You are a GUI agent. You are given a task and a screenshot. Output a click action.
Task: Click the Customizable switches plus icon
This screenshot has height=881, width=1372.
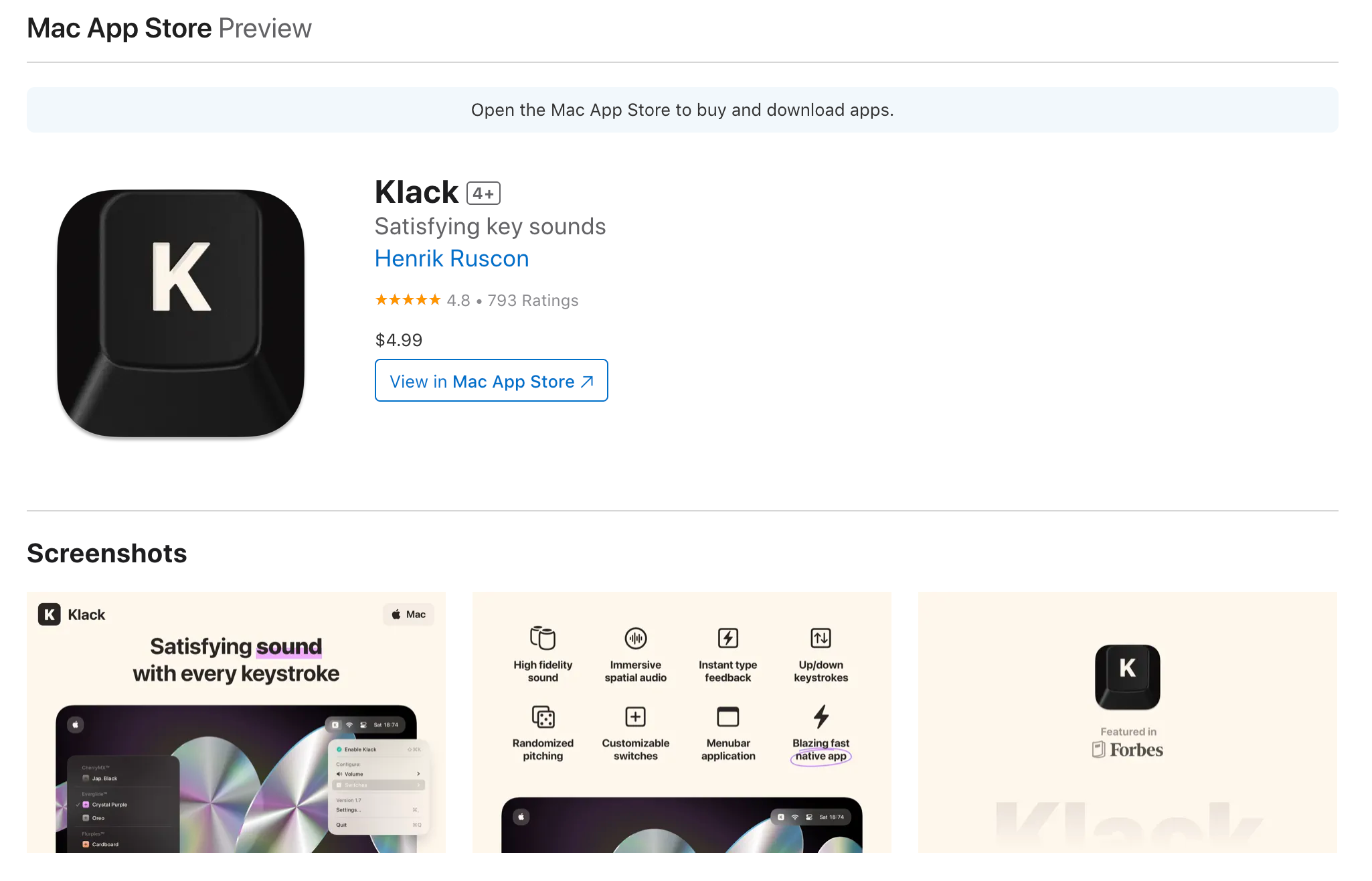pyautogui.click(x=635, y=717)
